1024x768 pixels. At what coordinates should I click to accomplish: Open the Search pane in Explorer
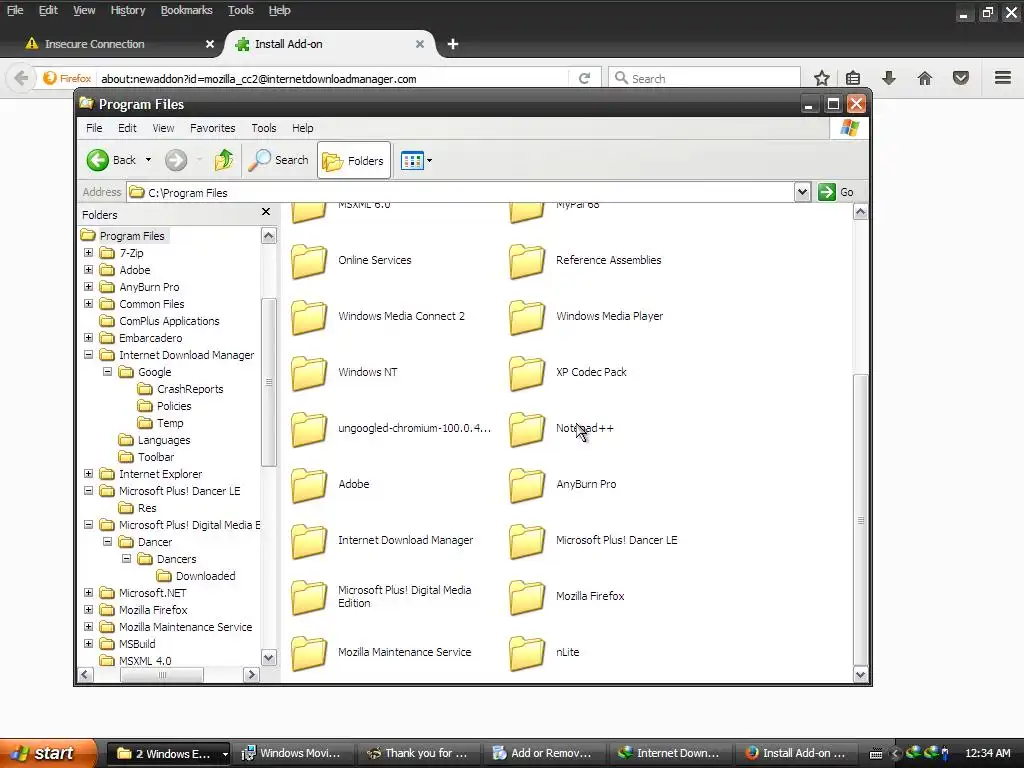tap(279, 160)
